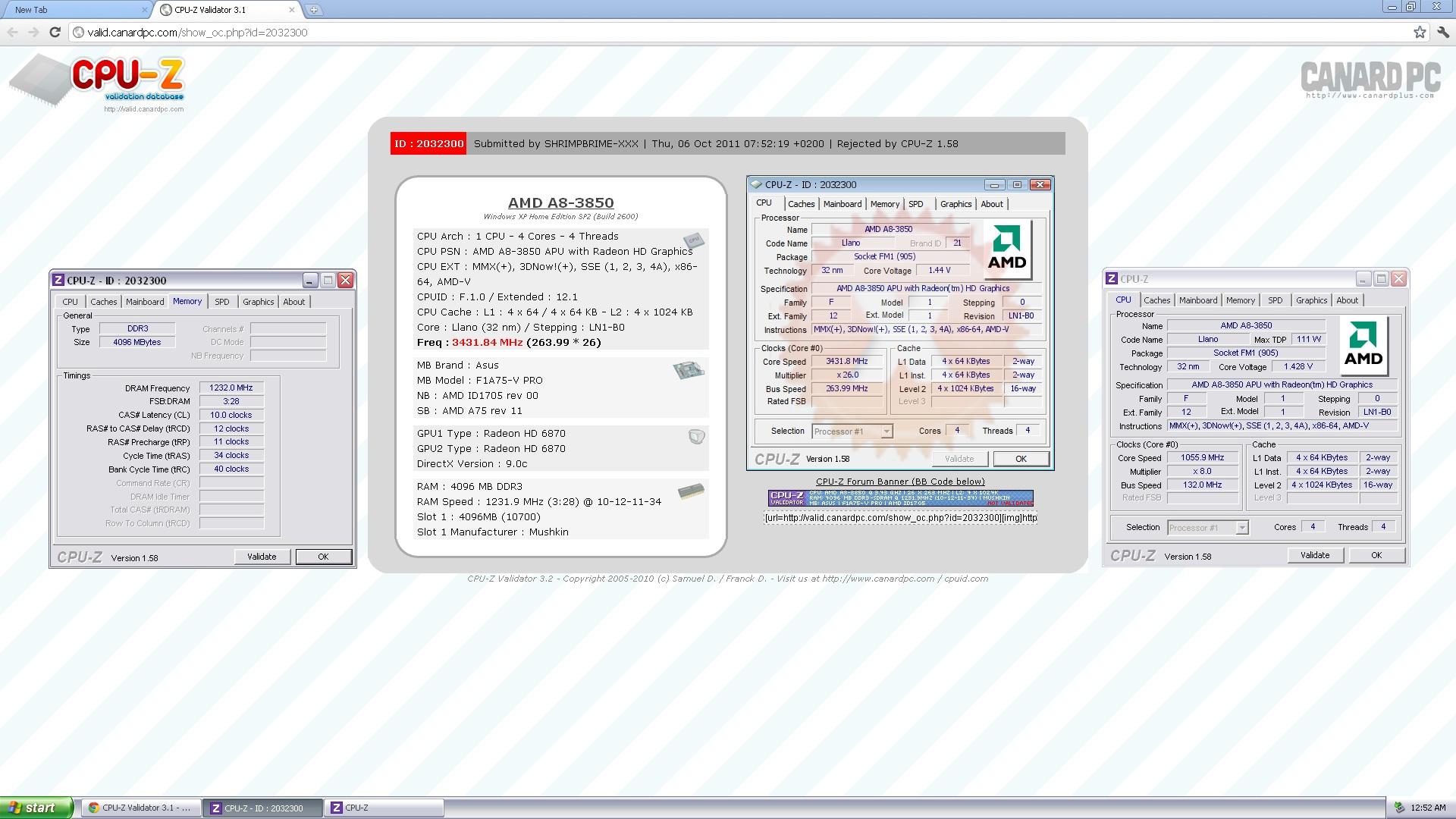Open the Processor #1 dropdown in right CPU-Z

click(1208, 528)
